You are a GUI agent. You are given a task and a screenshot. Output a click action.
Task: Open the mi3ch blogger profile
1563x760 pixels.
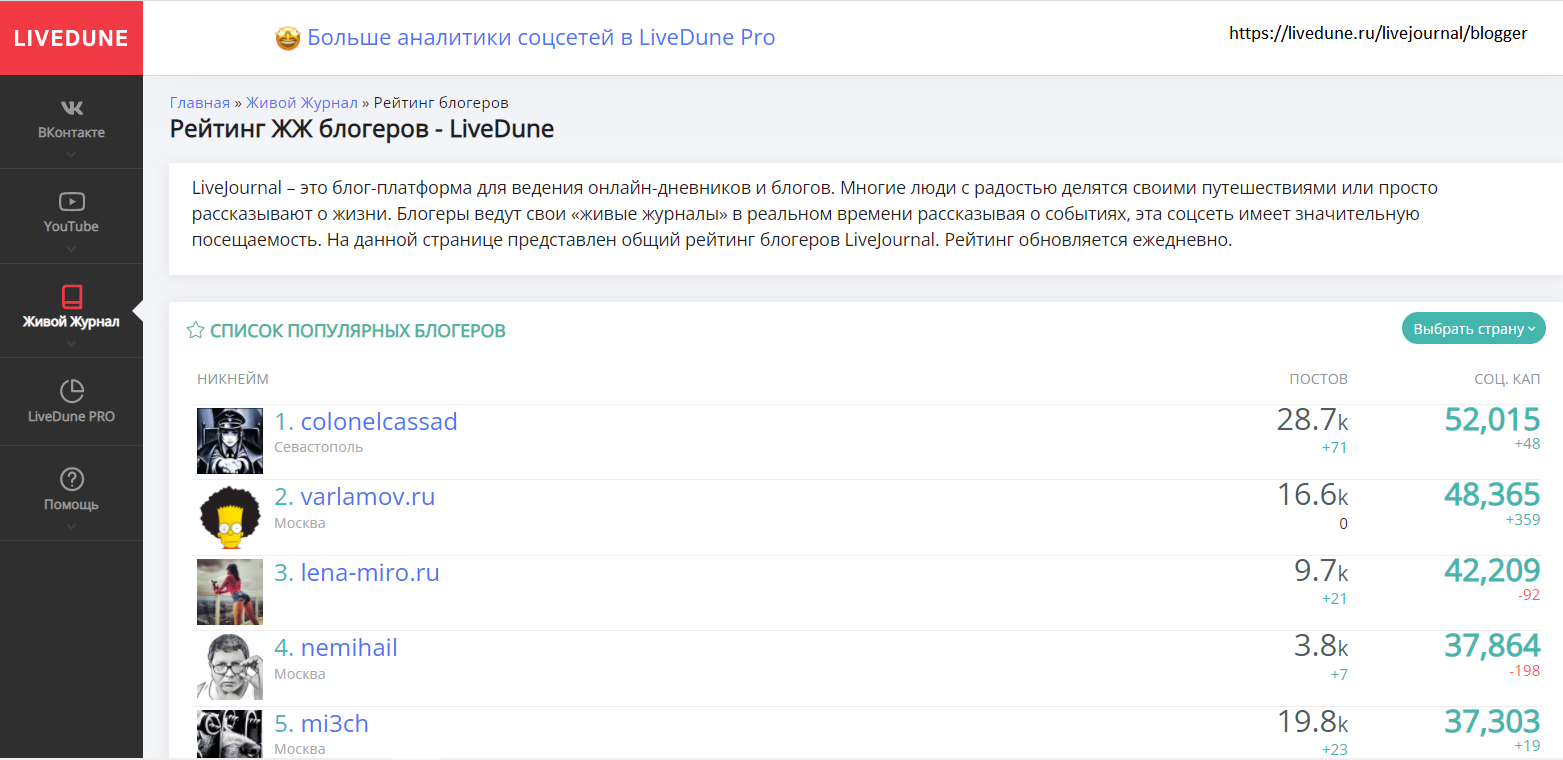335,723
